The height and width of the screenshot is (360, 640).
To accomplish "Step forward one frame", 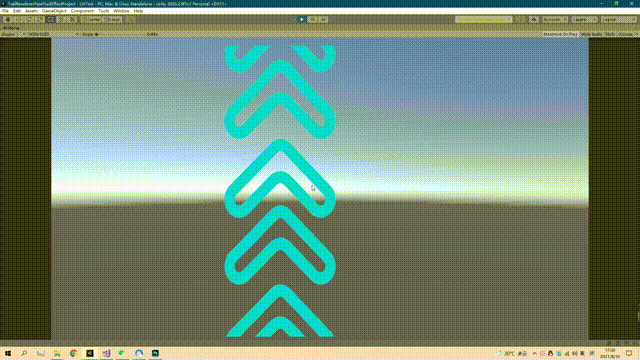I will [323, 19].
